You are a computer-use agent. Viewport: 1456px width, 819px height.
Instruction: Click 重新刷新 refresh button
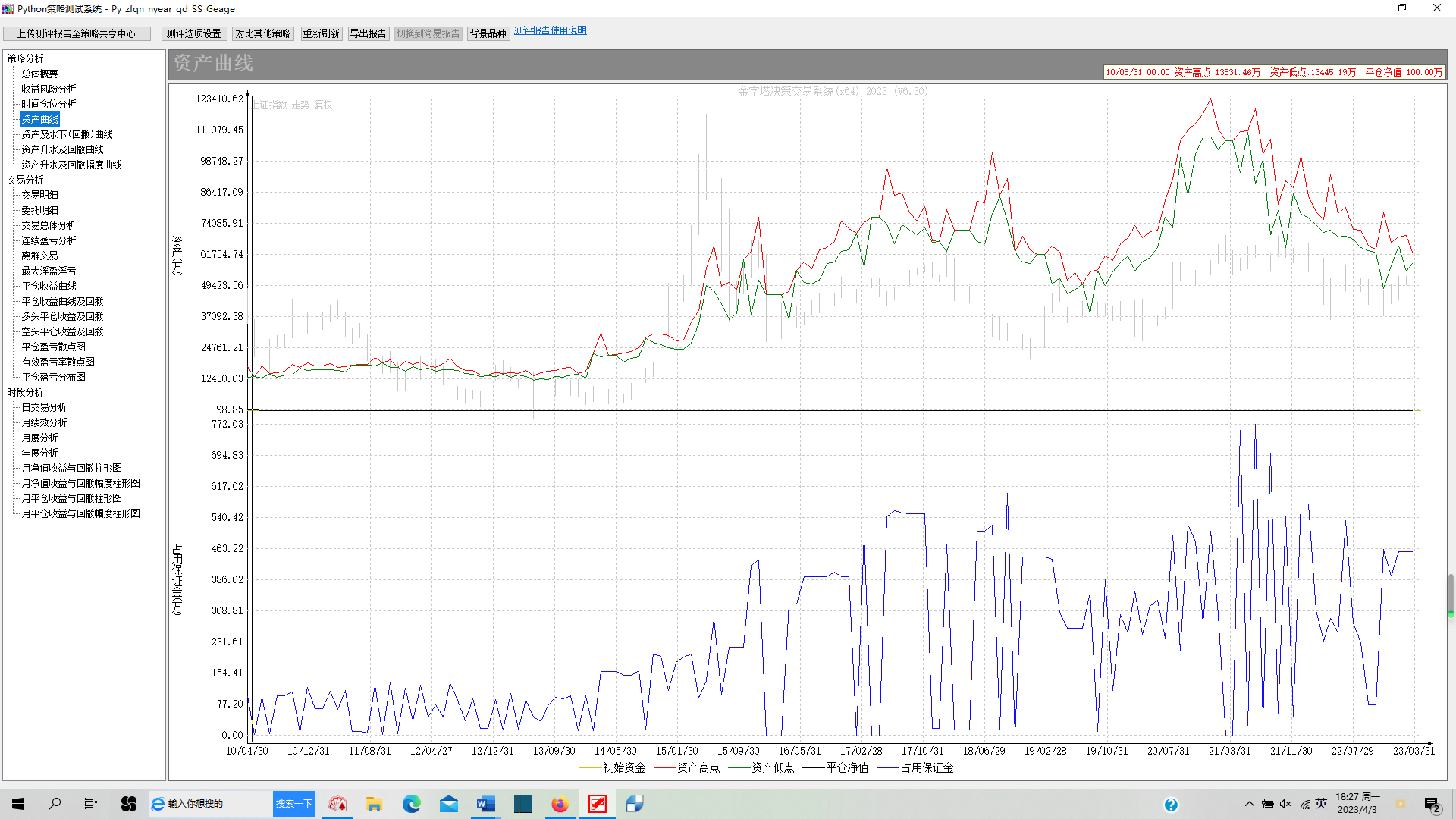click(321, 33)
